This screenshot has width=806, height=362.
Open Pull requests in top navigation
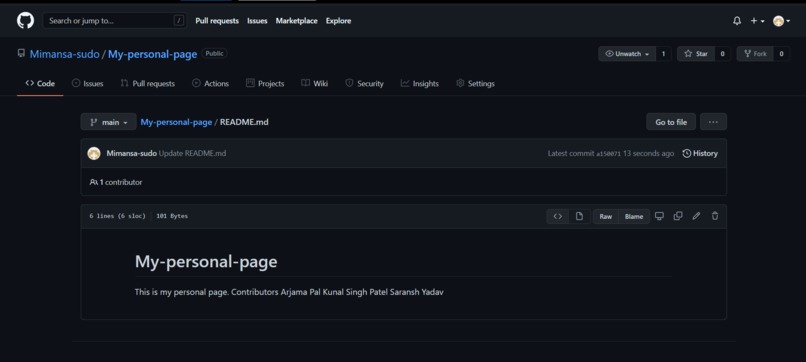coord(217,21)
